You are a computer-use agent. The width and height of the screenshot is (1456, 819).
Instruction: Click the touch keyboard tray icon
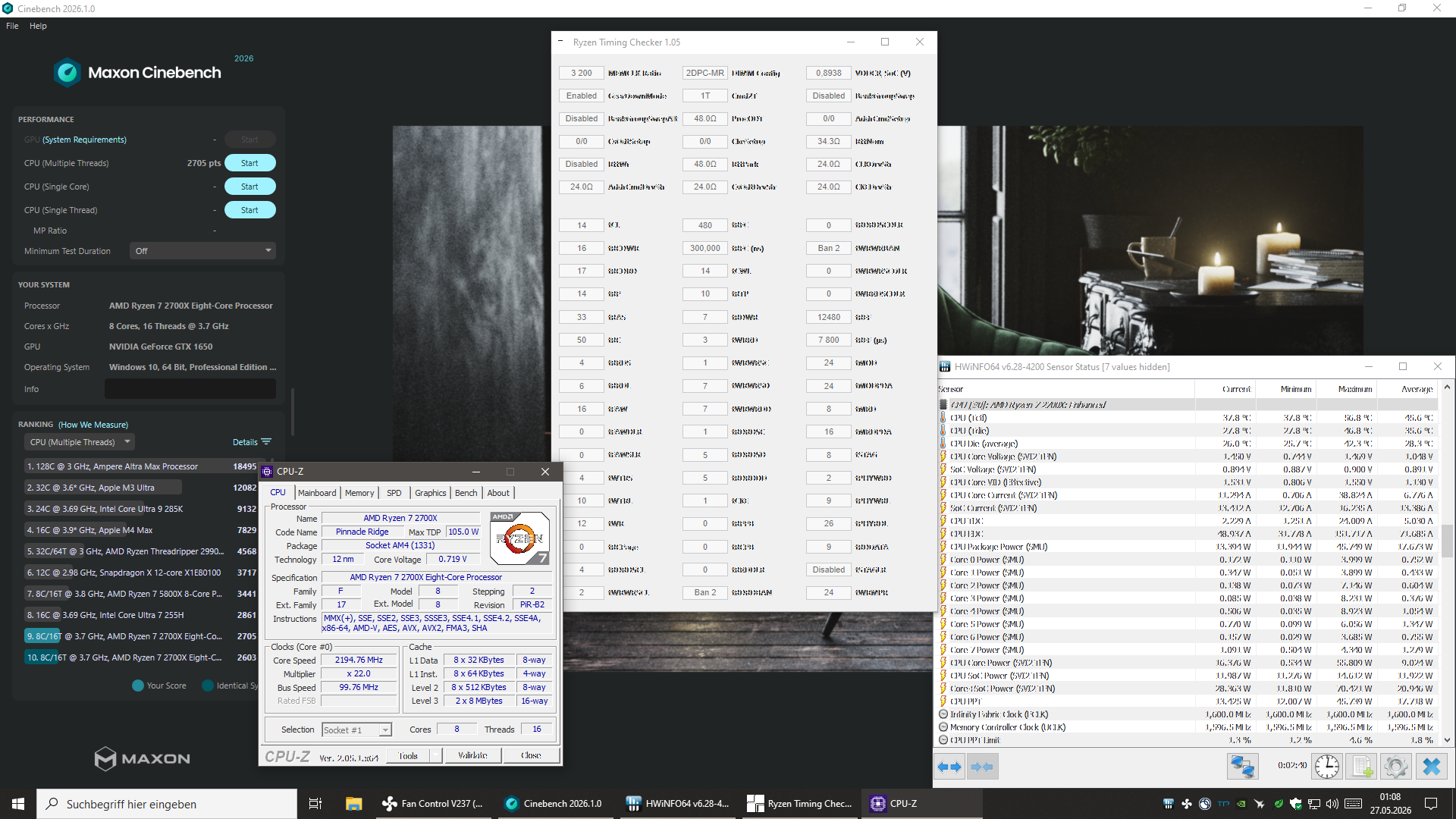(1353, 804)
